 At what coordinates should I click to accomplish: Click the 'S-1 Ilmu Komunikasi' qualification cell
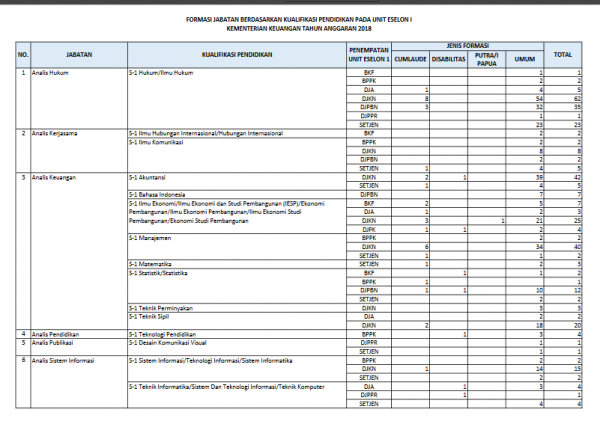click(237, 155)
